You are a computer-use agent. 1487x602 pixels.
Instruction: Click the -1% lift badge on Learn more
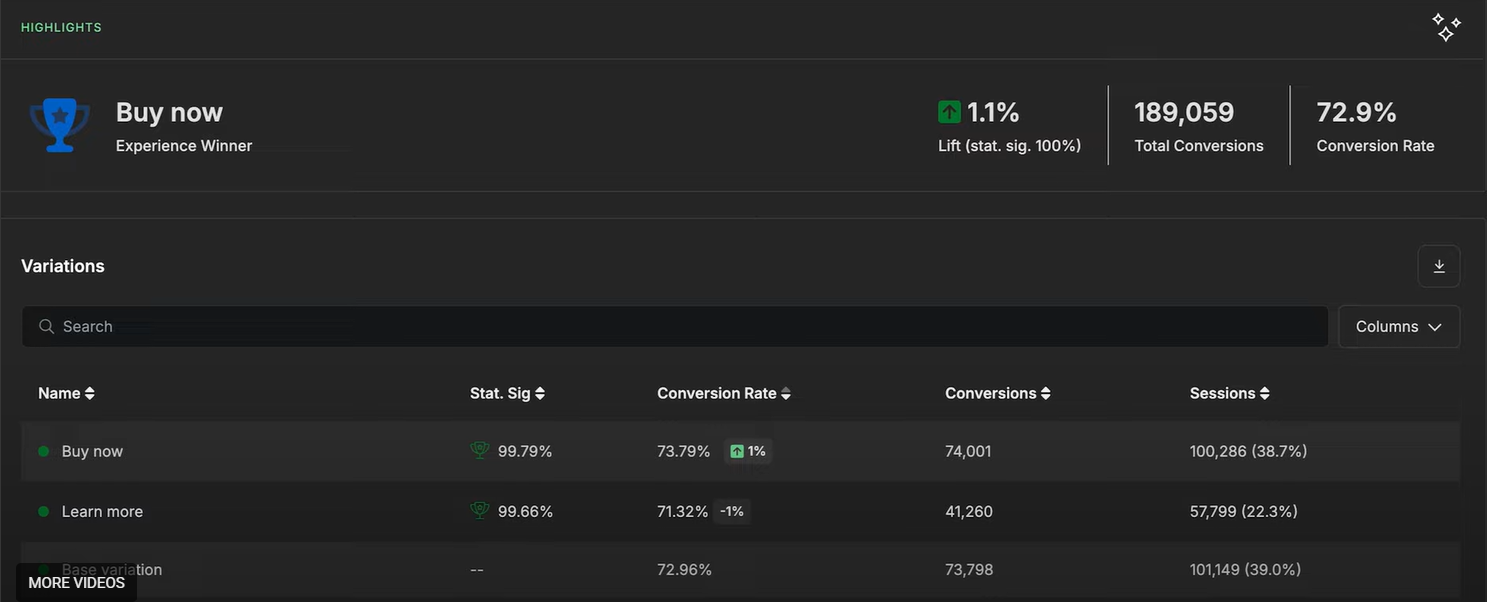click(x=732, y=511)
